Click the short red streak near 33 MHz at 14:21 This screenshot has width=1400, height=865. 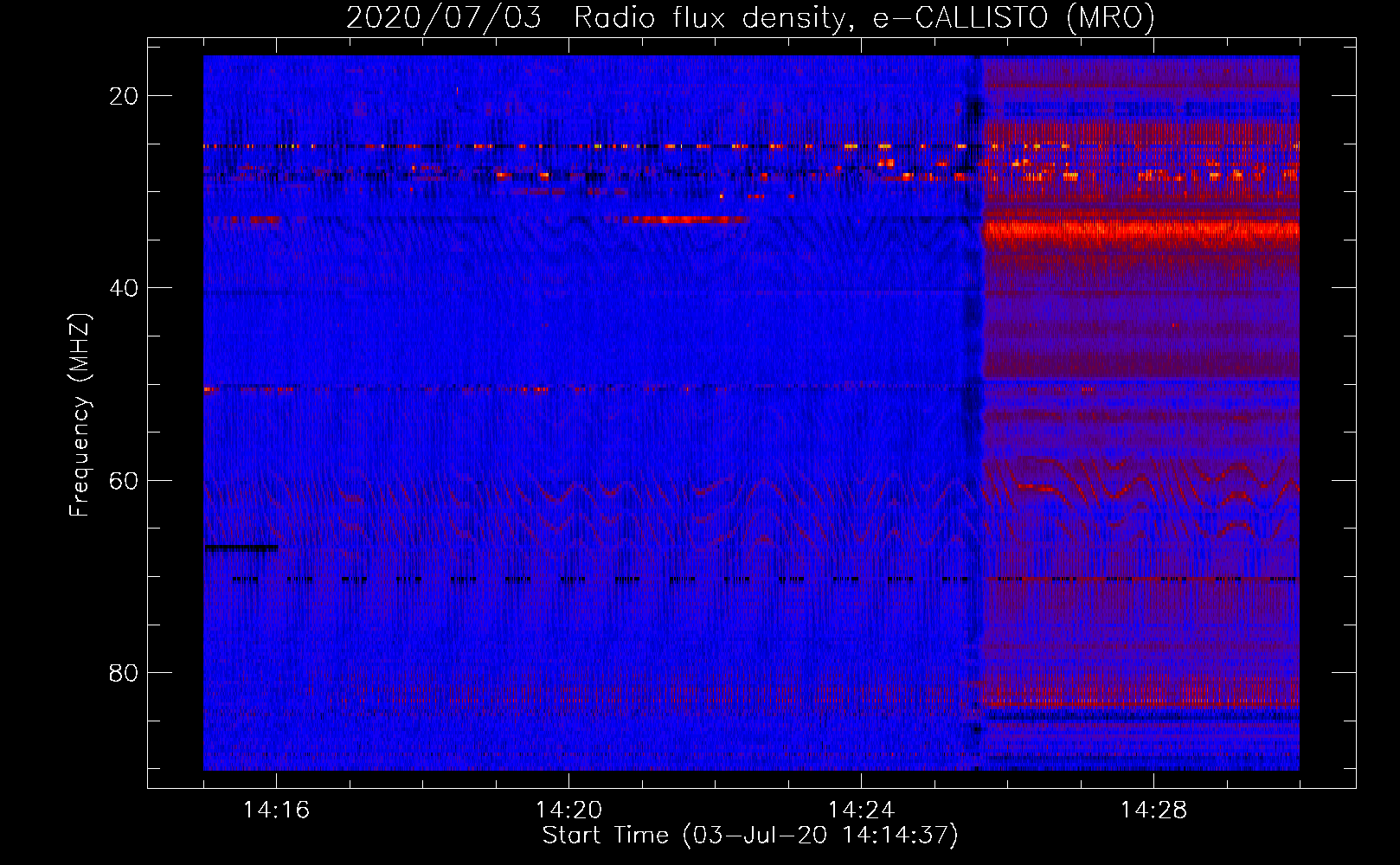(685, 220)
